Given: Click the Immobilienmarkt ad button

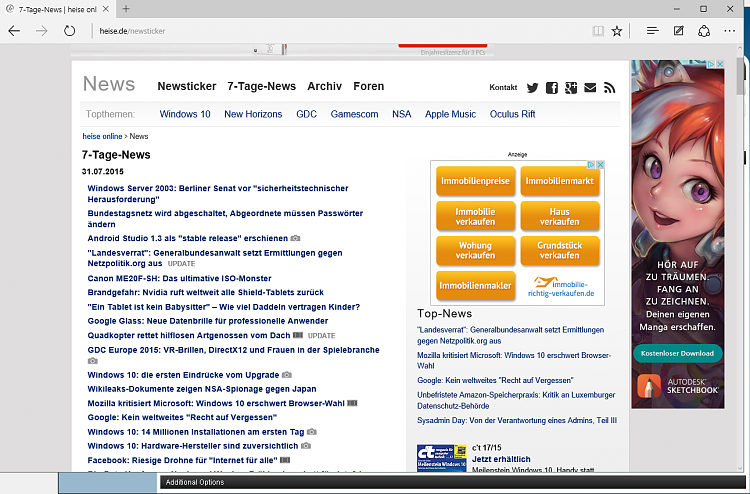Looking at the screenshot, I should click(560, 181).
